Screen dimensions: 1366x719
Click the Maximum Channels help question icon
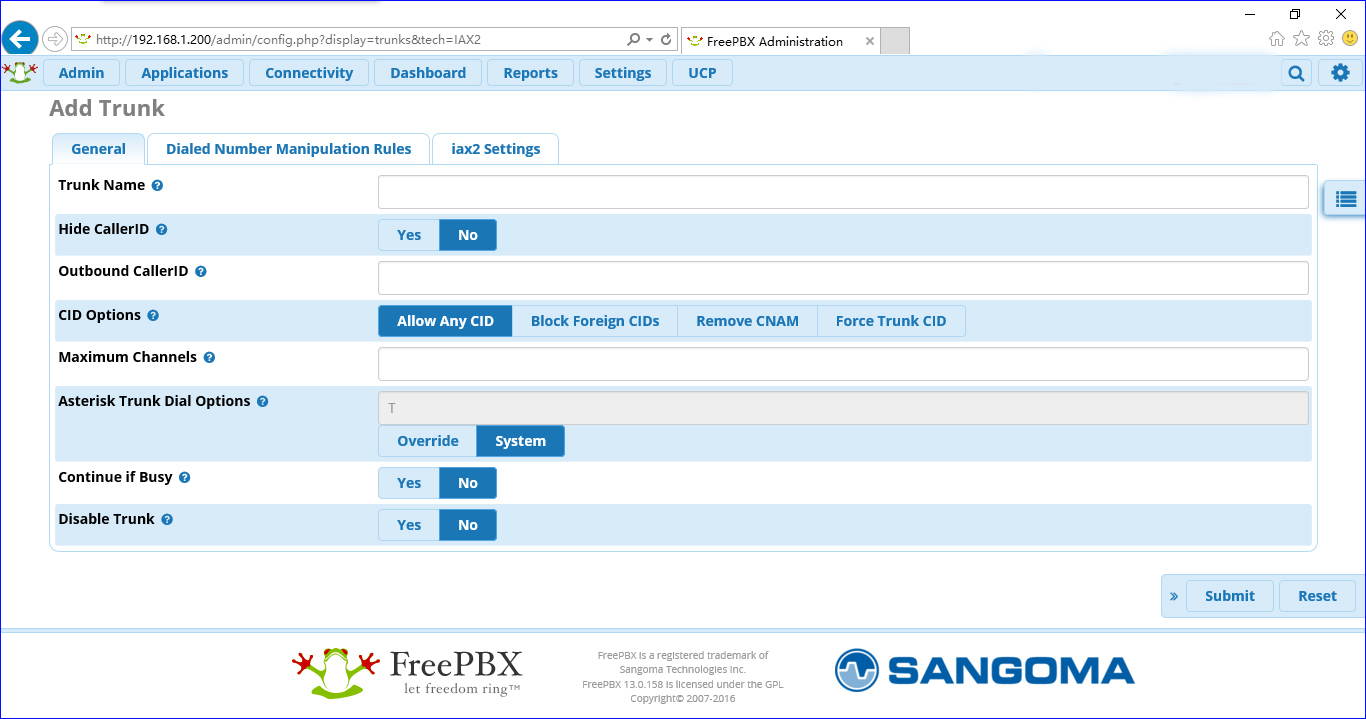pyautogui.click(x=208, y=356)
